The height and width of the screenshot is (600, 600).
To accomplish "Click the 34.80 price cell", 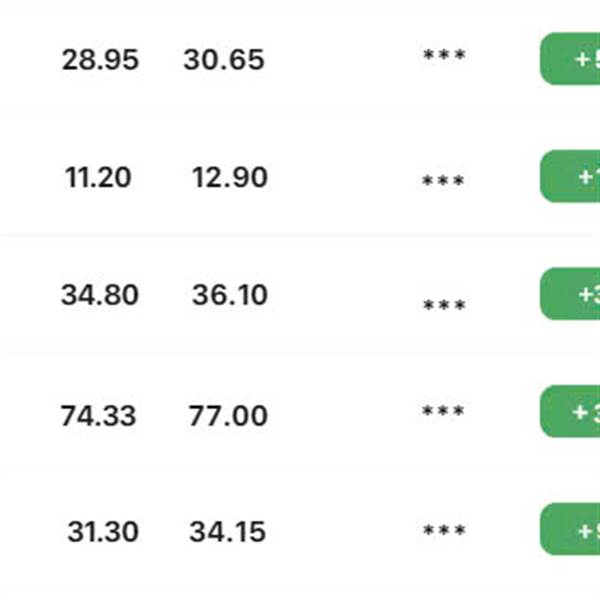I will click(x=100, y=296).
